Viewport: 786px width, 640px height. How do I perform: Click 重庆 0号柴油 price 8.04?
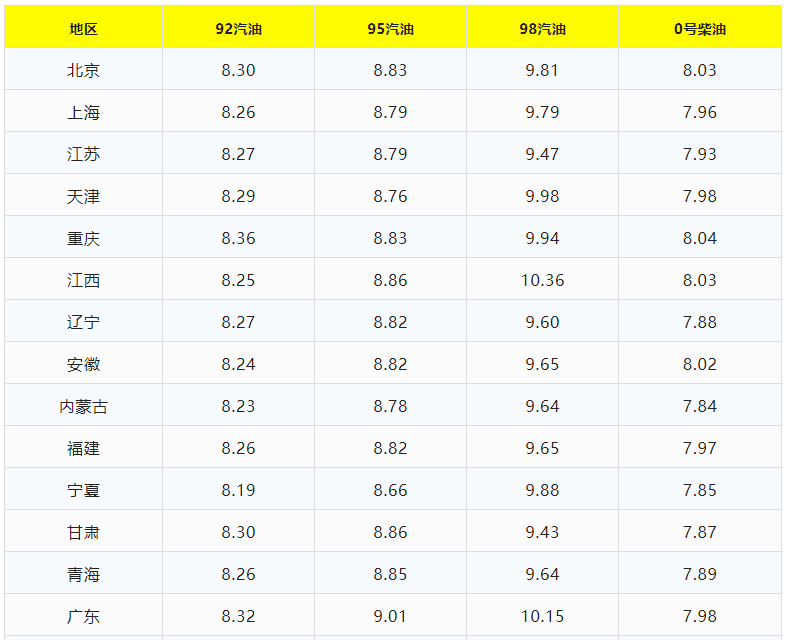tap(700, 239)
